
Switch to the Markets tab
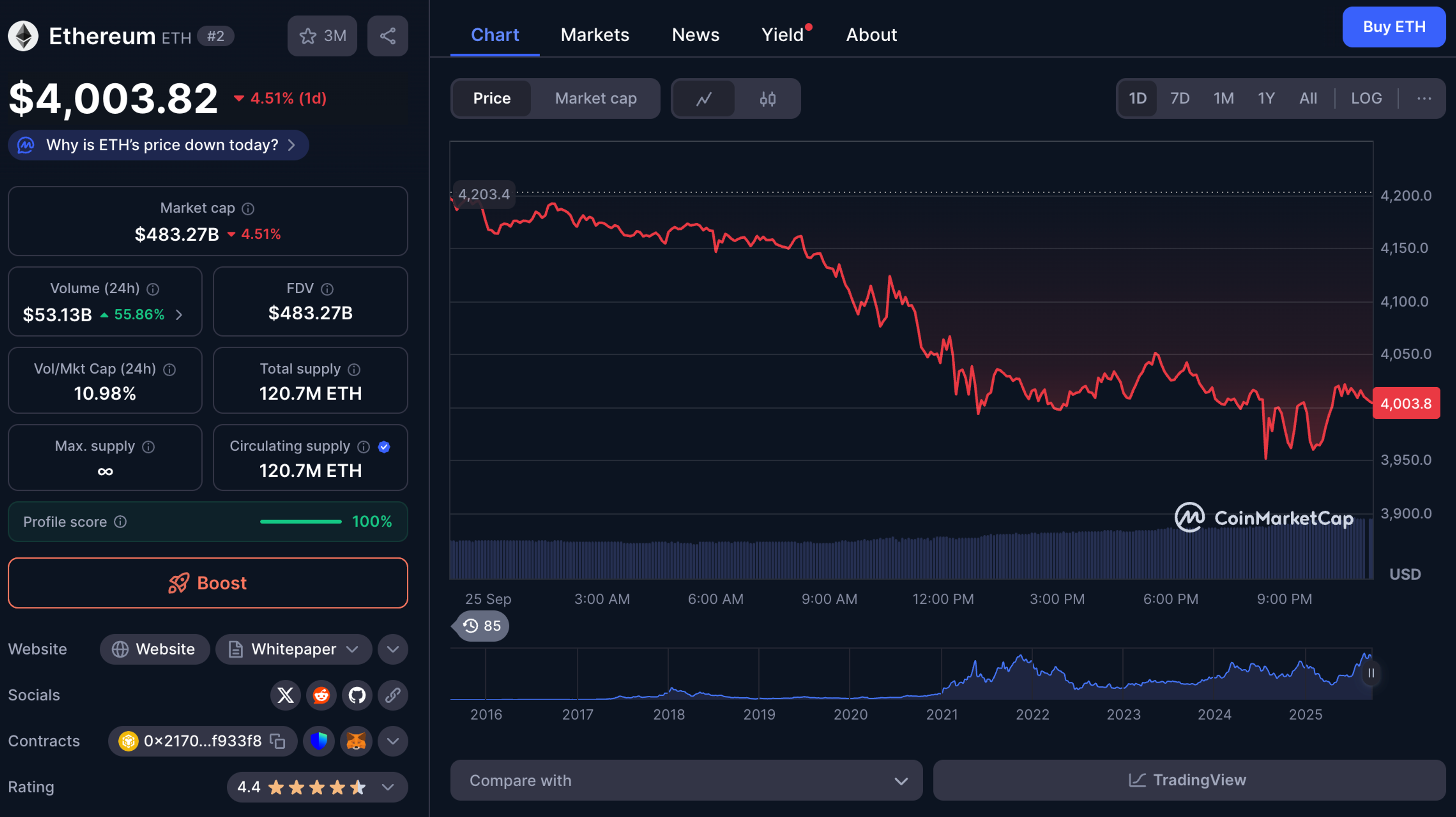click(x=595, y=35)
